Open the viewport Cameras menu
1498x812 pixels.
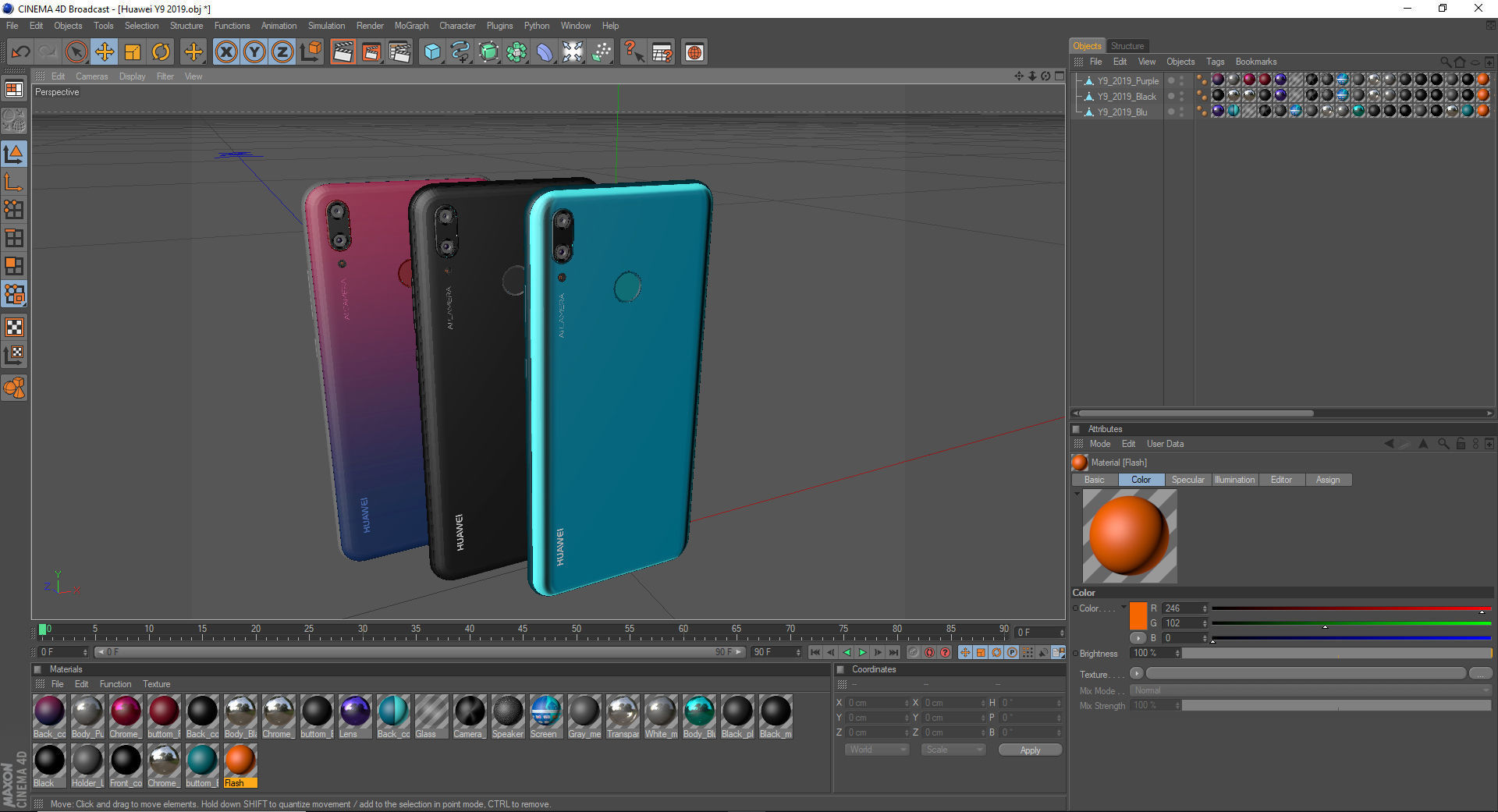pos(92,76)
